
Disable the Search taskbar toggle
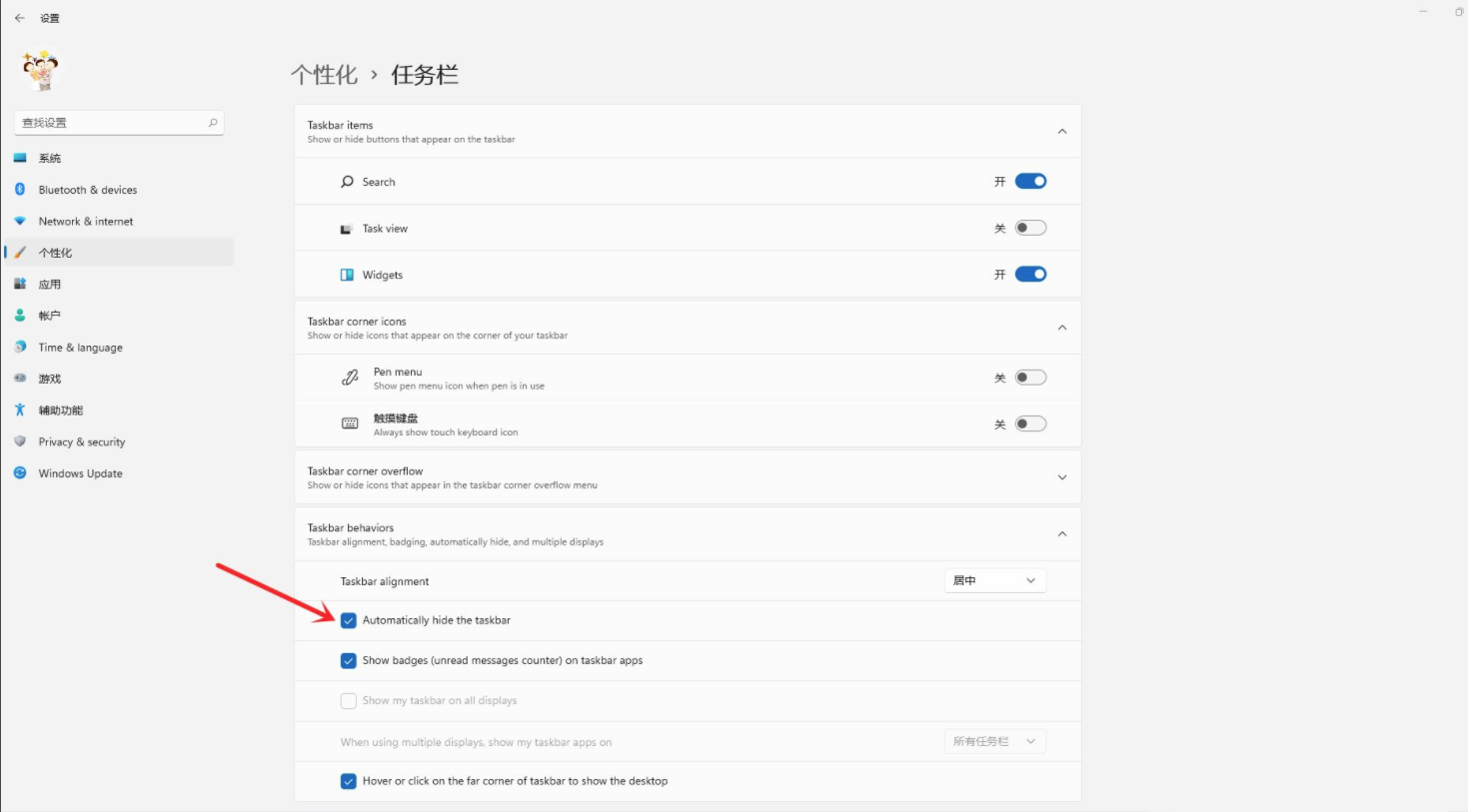[1031, 181]
